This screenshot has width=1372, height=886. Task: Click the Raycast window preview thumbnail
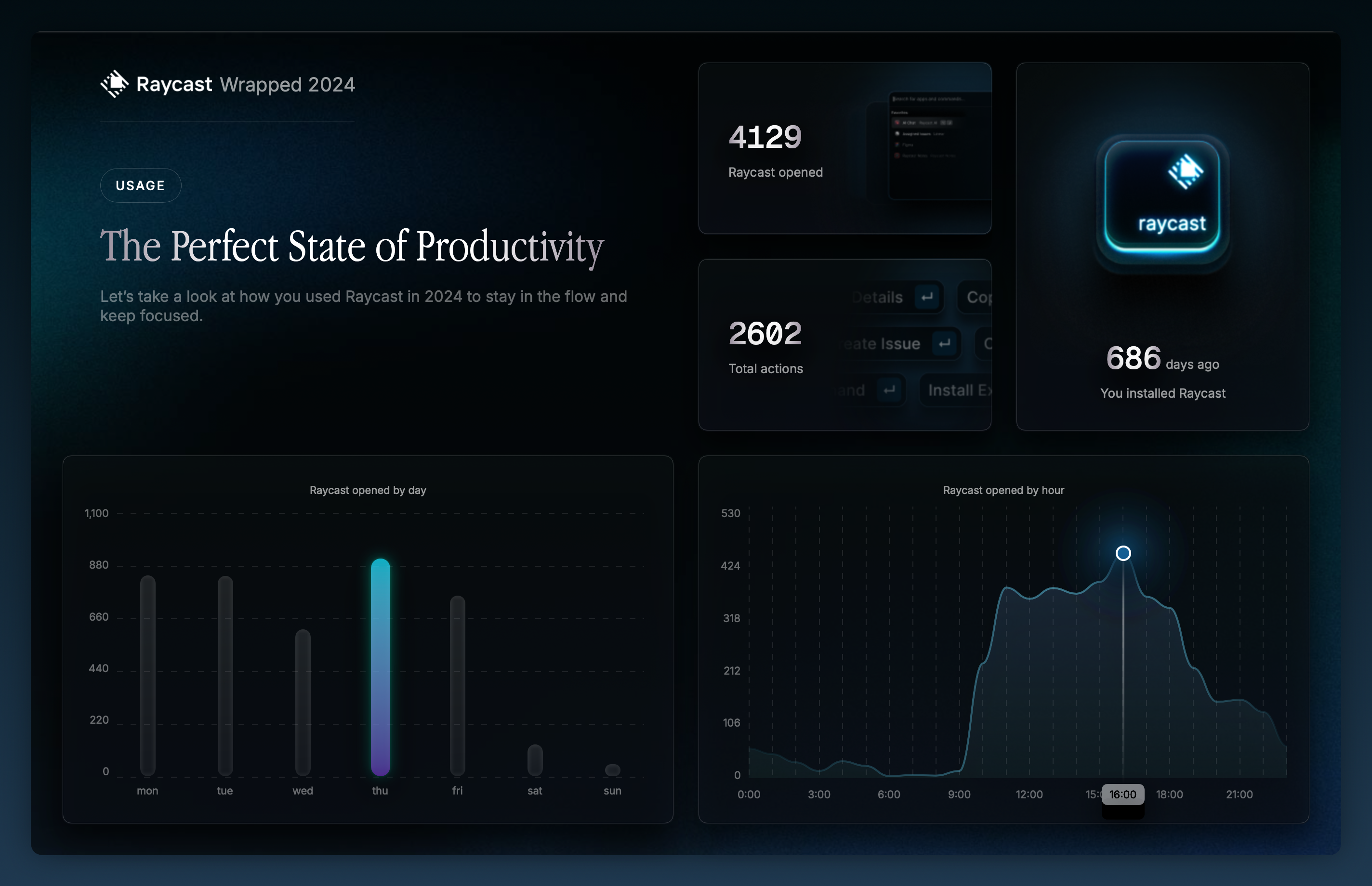(939, 145)
